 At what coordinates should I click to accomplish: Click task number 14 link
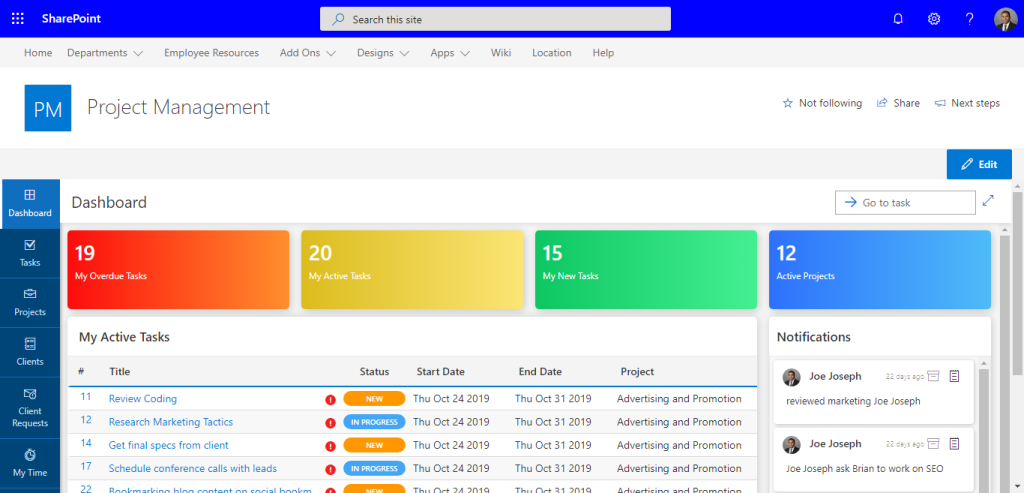pos(86,443)
